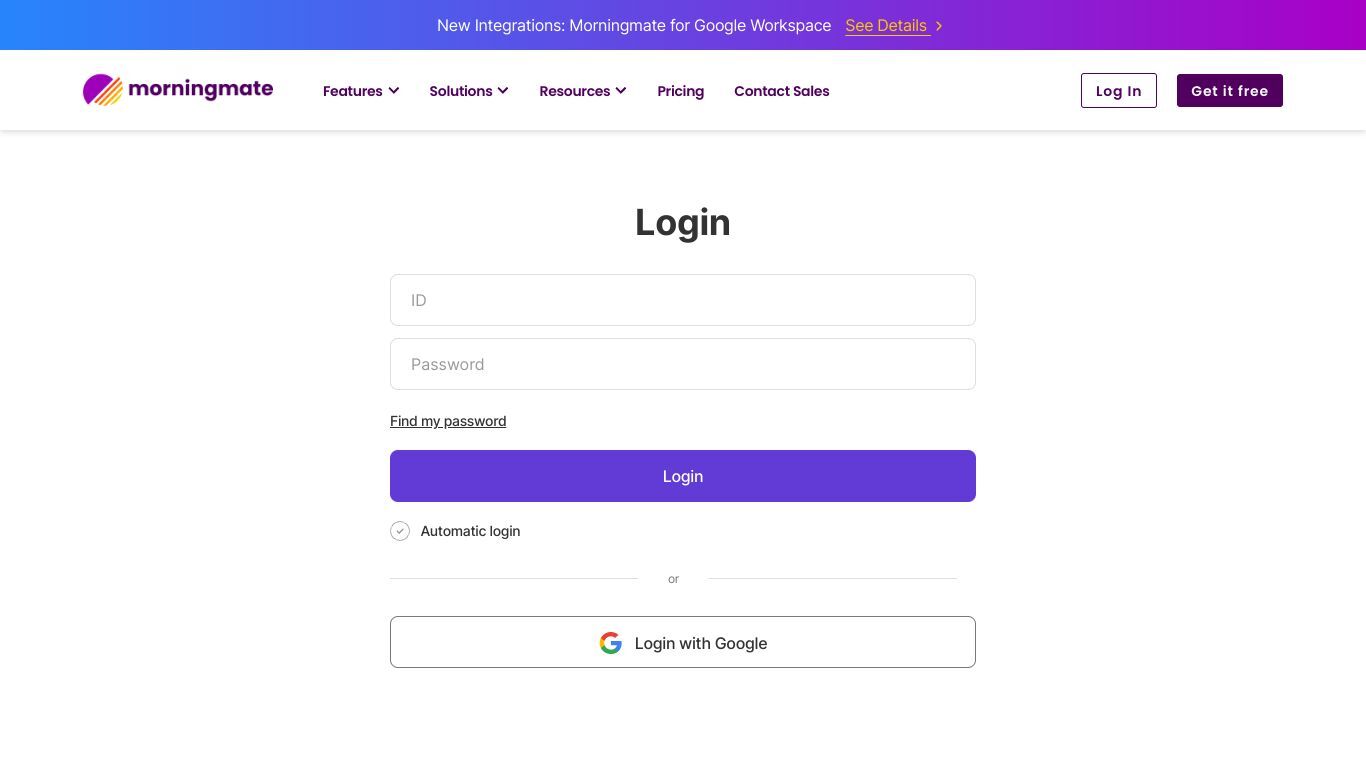Click the Features chevron arrow
The image size is (1366, 768).
click(x=394, y=91)
